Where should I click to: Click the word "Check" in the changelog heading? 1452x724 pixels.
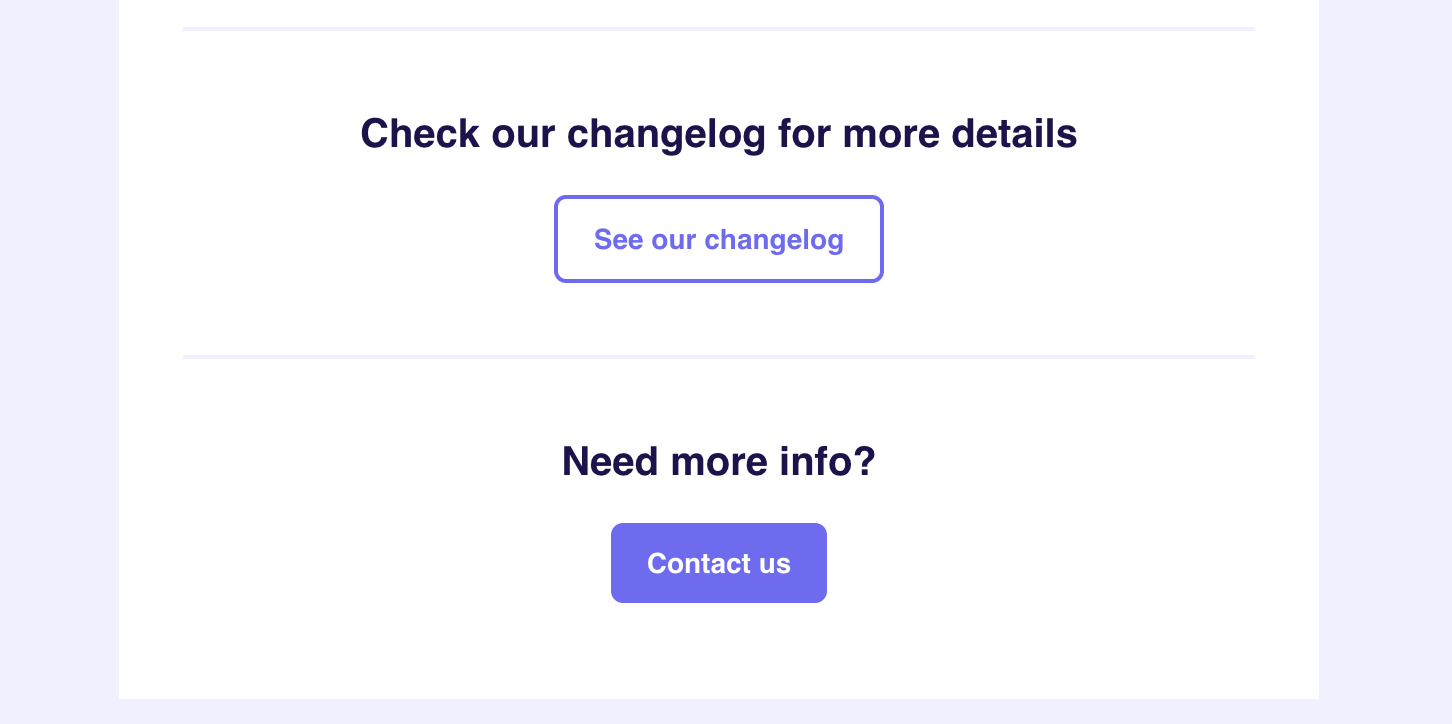(x=420, y=134)
